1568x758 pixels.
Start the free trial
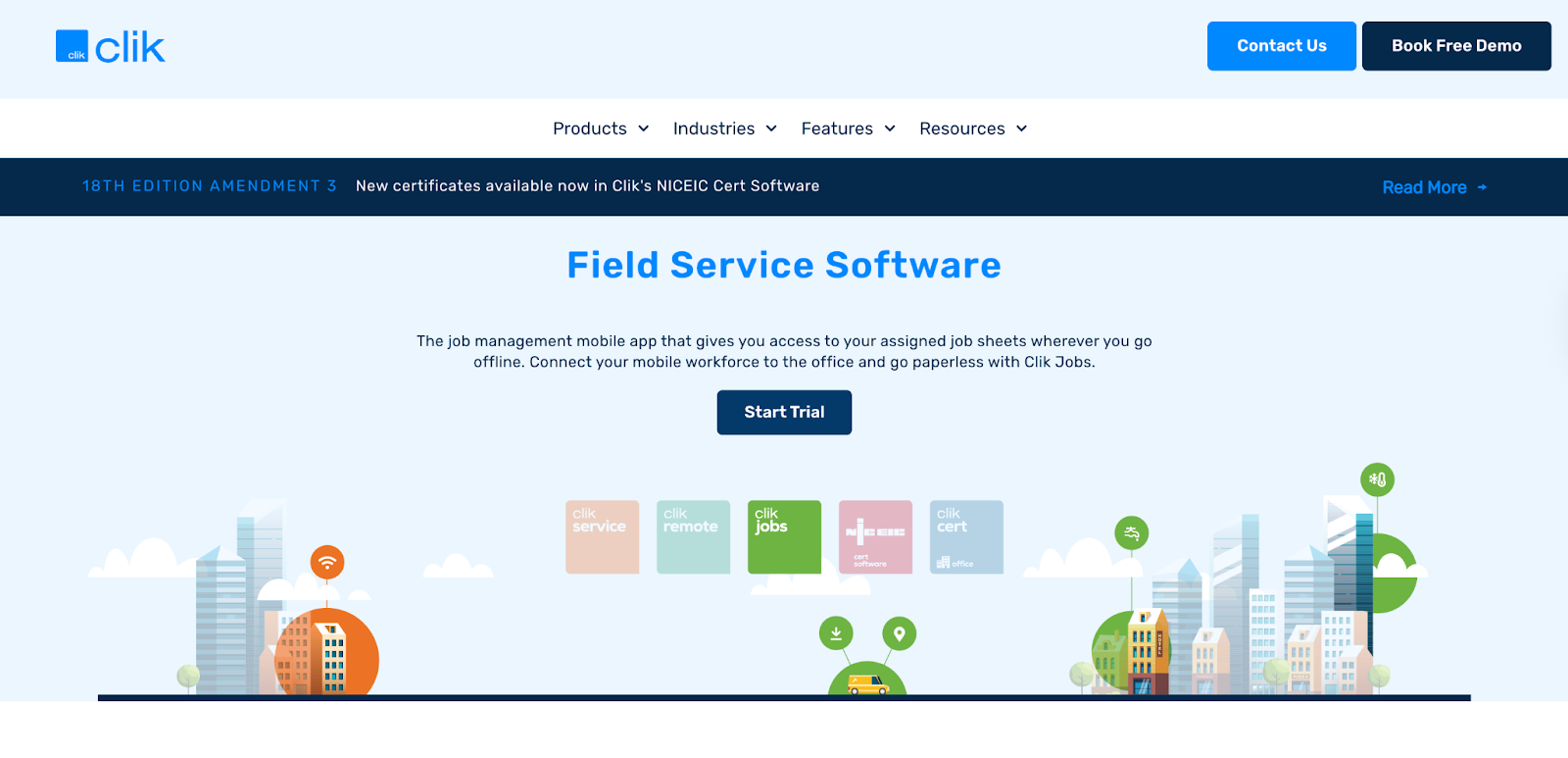(x=784, y=412)
